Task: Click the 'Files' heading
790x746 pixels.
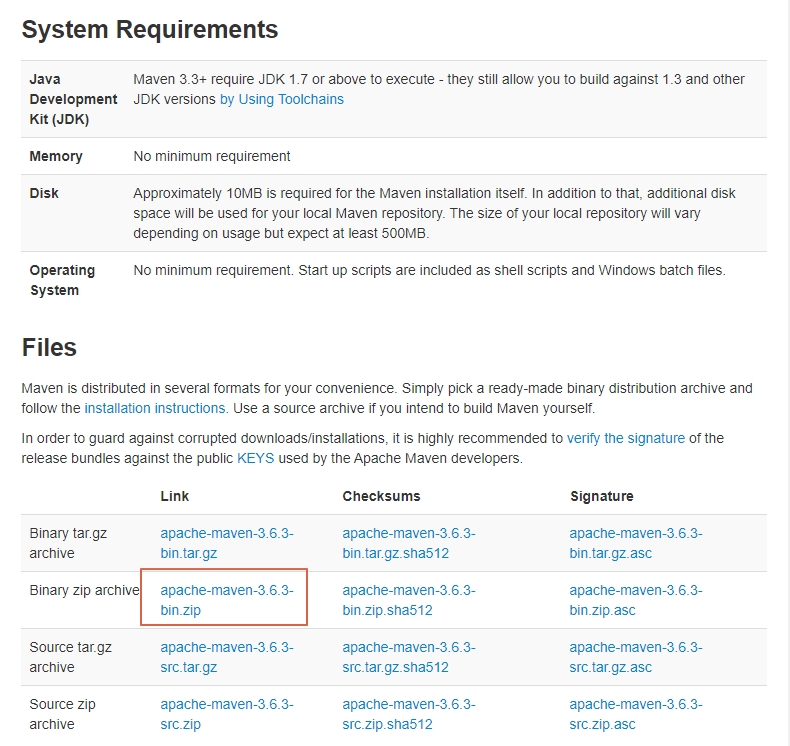Action: [49, 348]
